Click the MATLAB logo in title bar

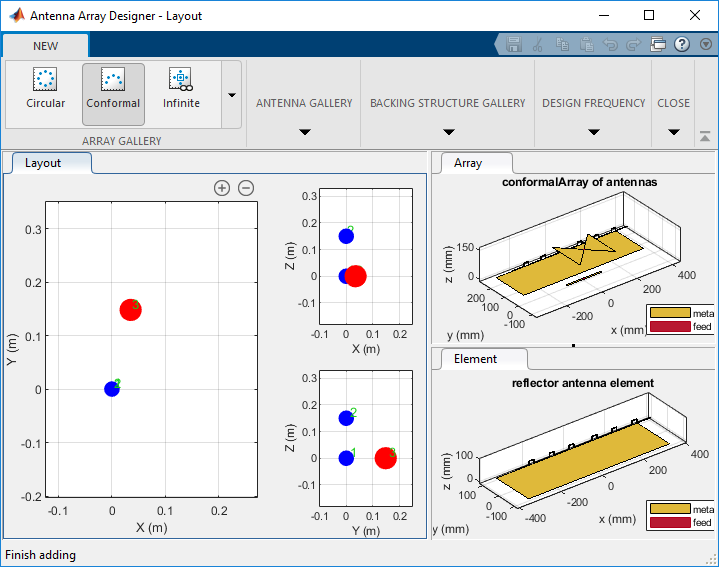click(x=17, y=16)
